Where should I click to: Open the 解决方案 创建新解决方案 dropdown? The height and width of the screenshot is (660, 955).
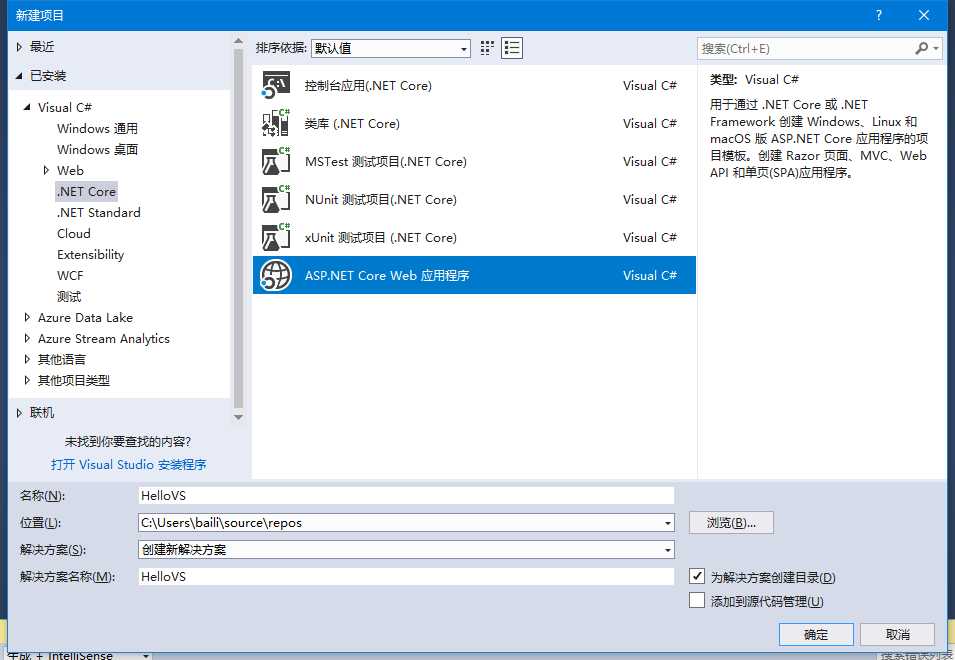pyautogui.click(x=668, y=550)
